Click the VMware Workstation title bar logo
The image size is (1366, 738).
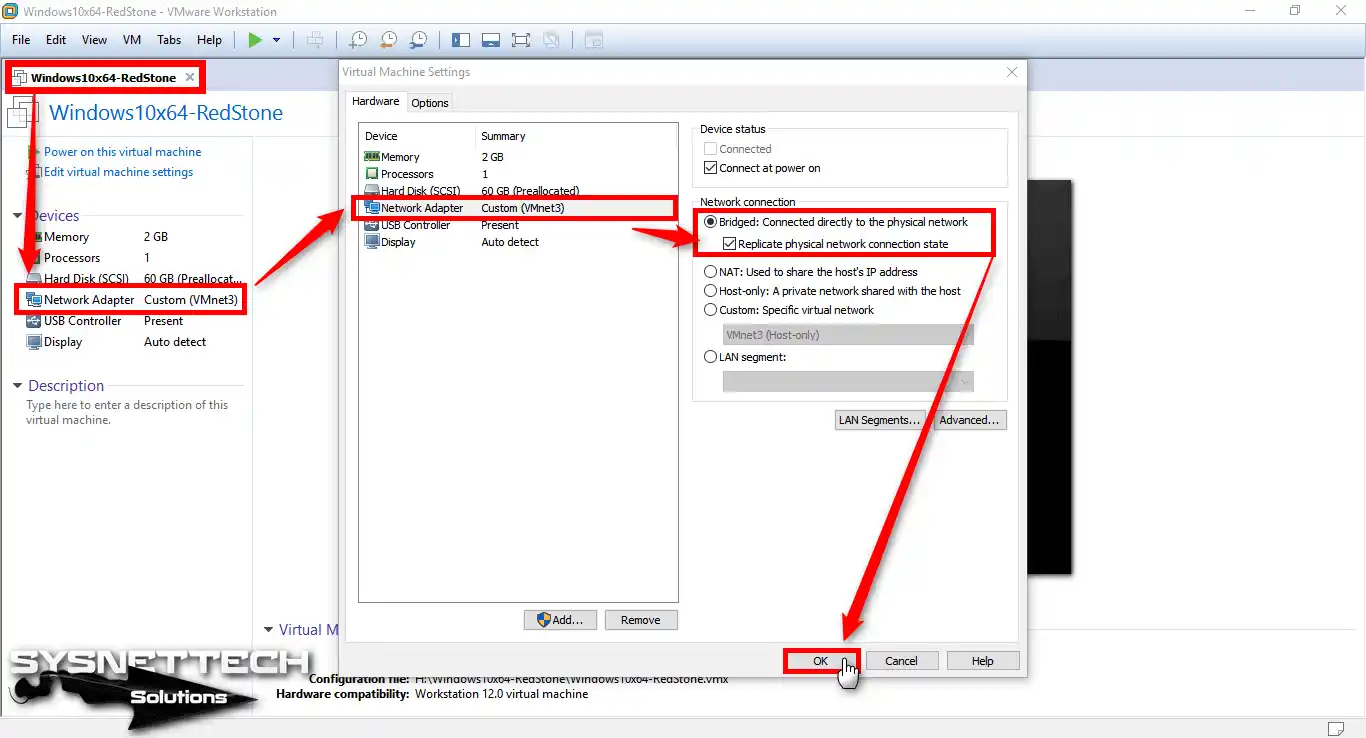click(10, 11)
